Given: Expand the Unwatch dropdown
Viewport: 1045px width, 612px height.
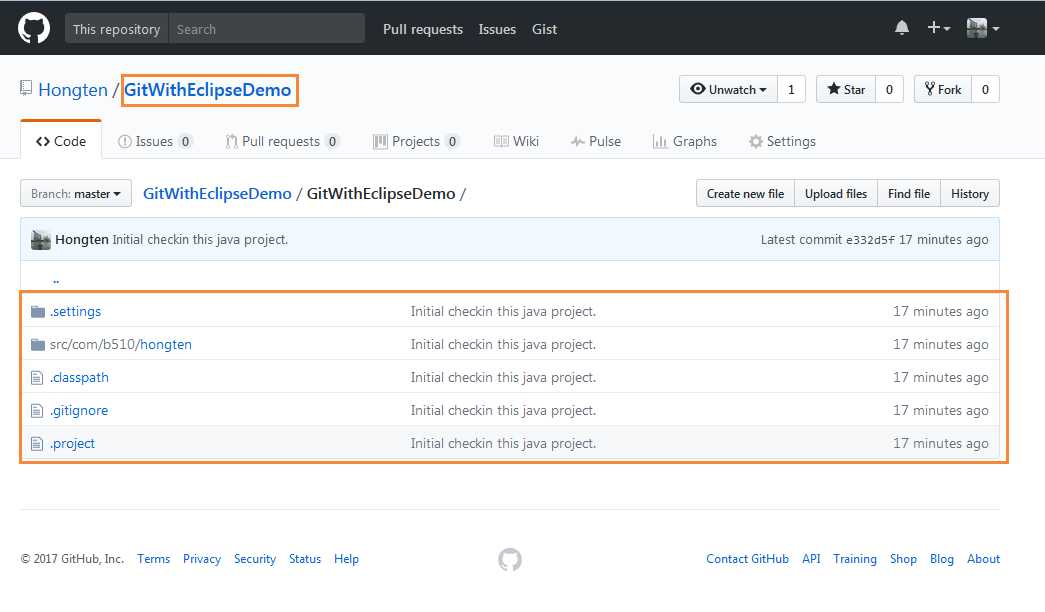Looking at the screenshot, I should click(728, 89).
